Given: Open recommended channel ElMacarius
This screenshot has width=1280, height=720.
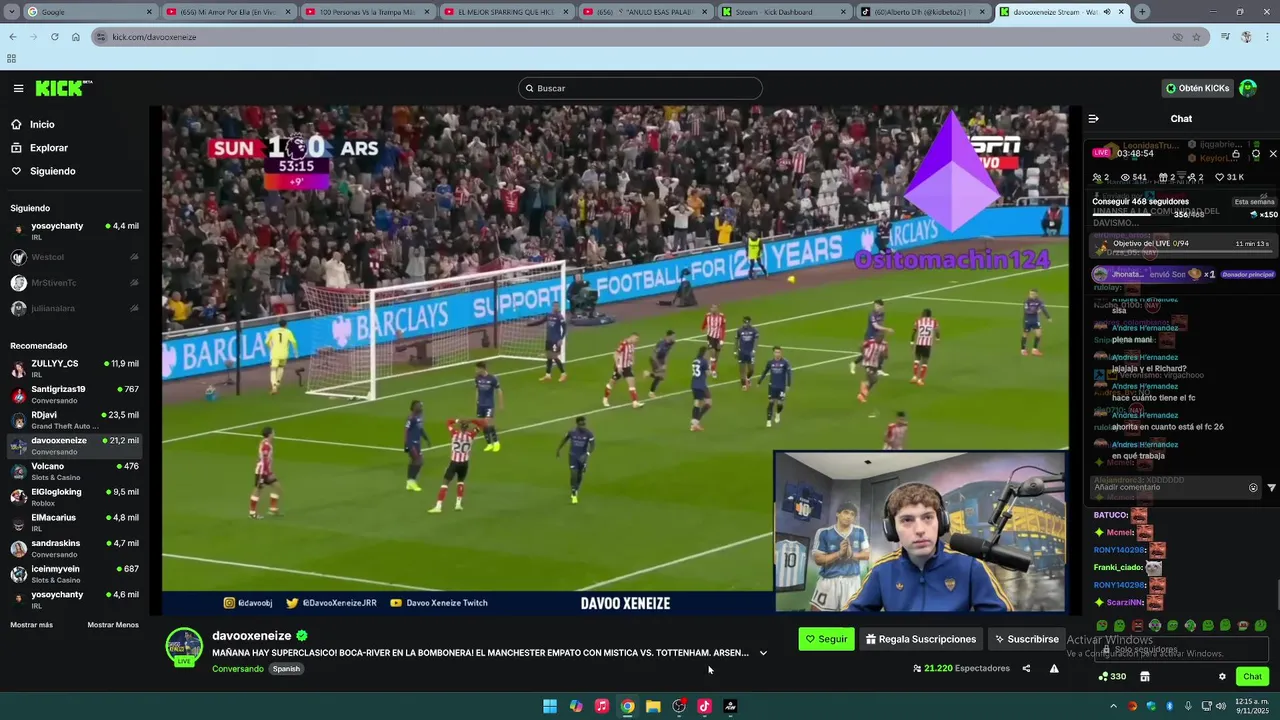Looking at the screenshot, I should click(75, 522).
